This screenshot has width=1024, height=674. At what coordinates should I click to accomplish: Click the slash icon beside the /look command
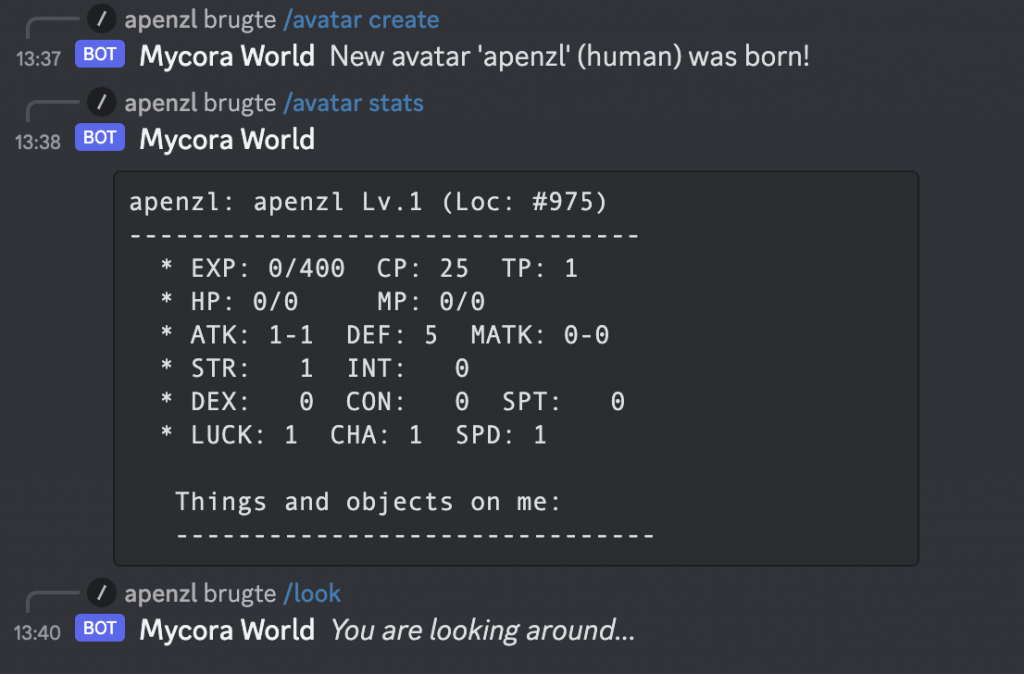coord(101,593)
